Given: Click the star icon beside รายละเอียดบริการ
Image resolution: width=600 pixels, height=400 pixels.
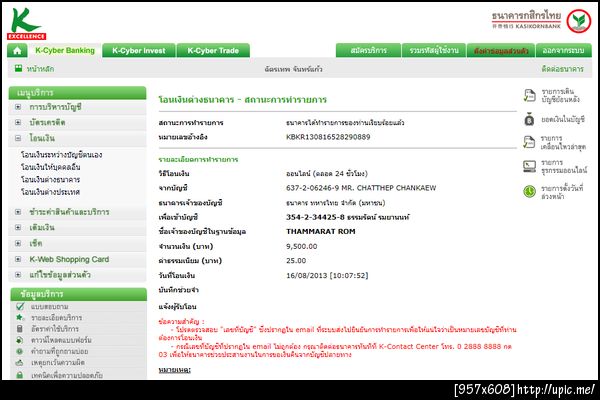Looking at the screenshot, I should click(20, 317).
